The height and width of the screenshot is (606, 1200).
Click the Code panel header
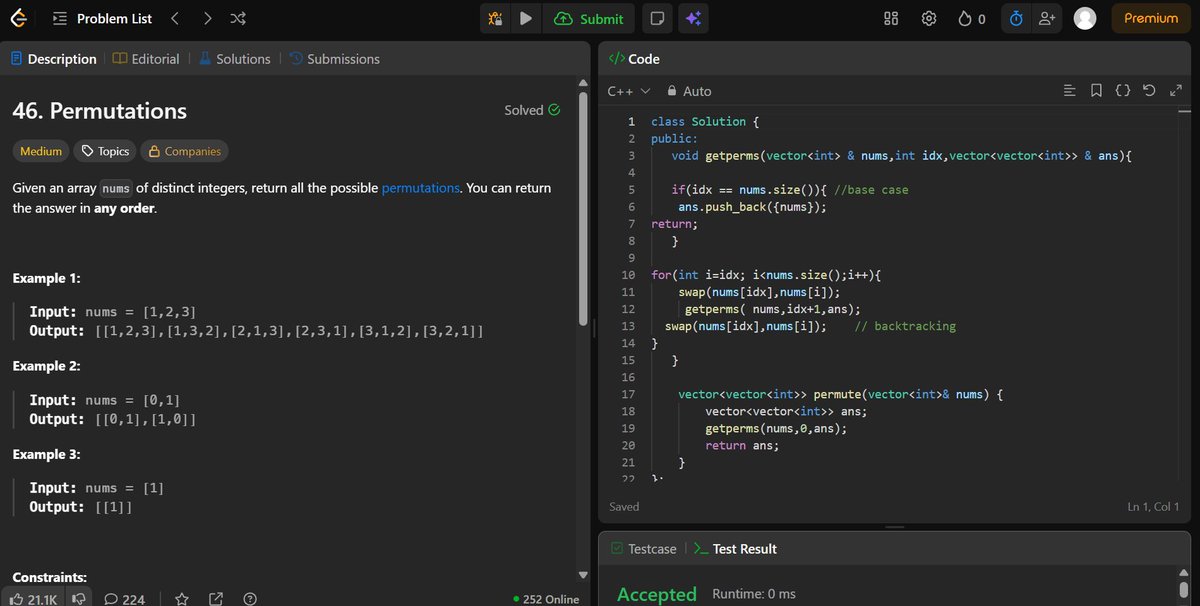[x=634, y=59]
